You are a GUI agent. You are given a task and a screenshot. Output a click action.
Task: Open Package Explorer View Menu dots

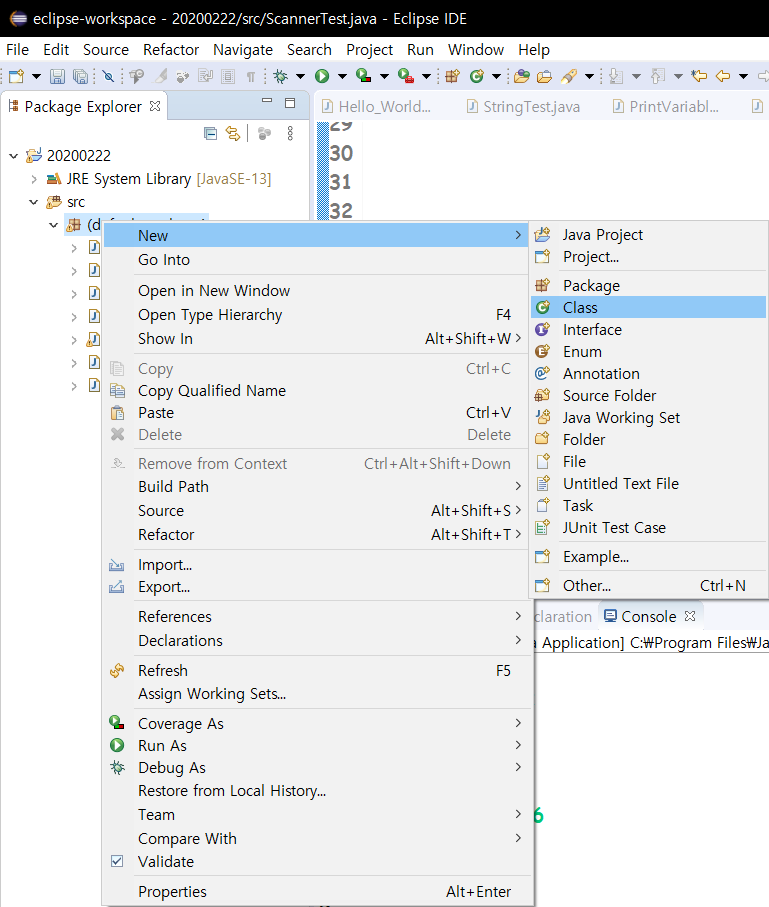290,134
